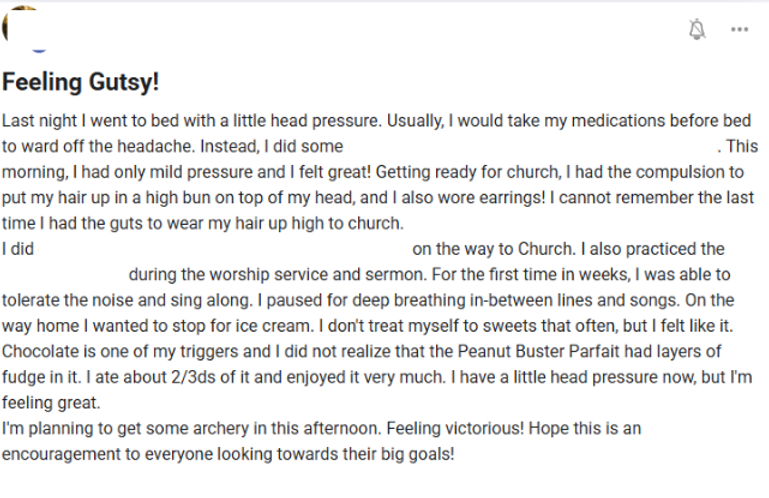Open the post titled Feeling Gutsy!
The width and height of the screenshot is (769, 498).
tap(80, 82)
